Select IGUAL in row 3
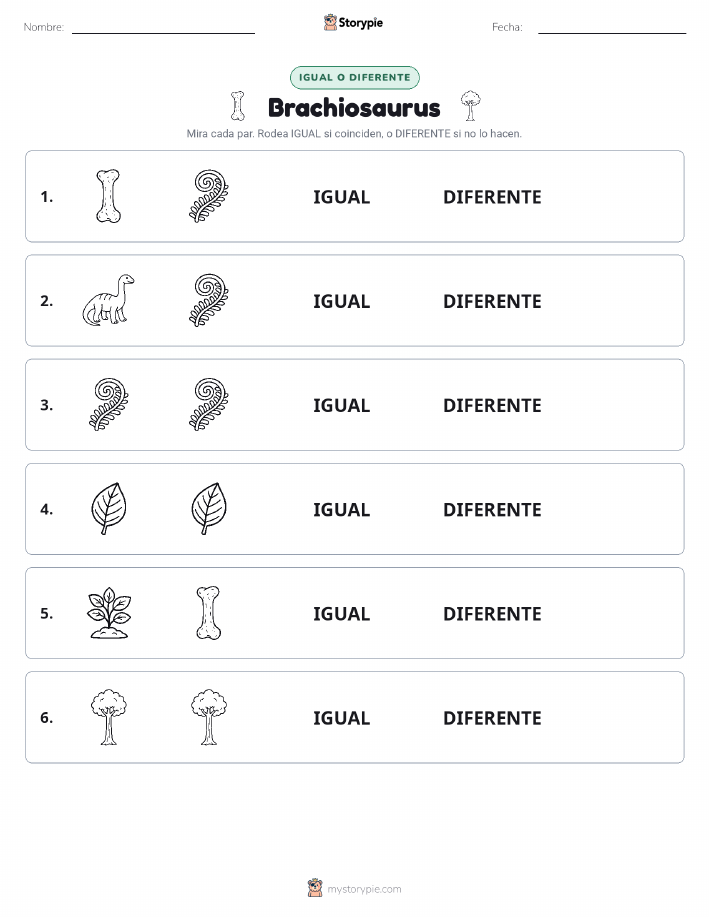Viewport: 709px width, 917px height. tap(342, 405)
